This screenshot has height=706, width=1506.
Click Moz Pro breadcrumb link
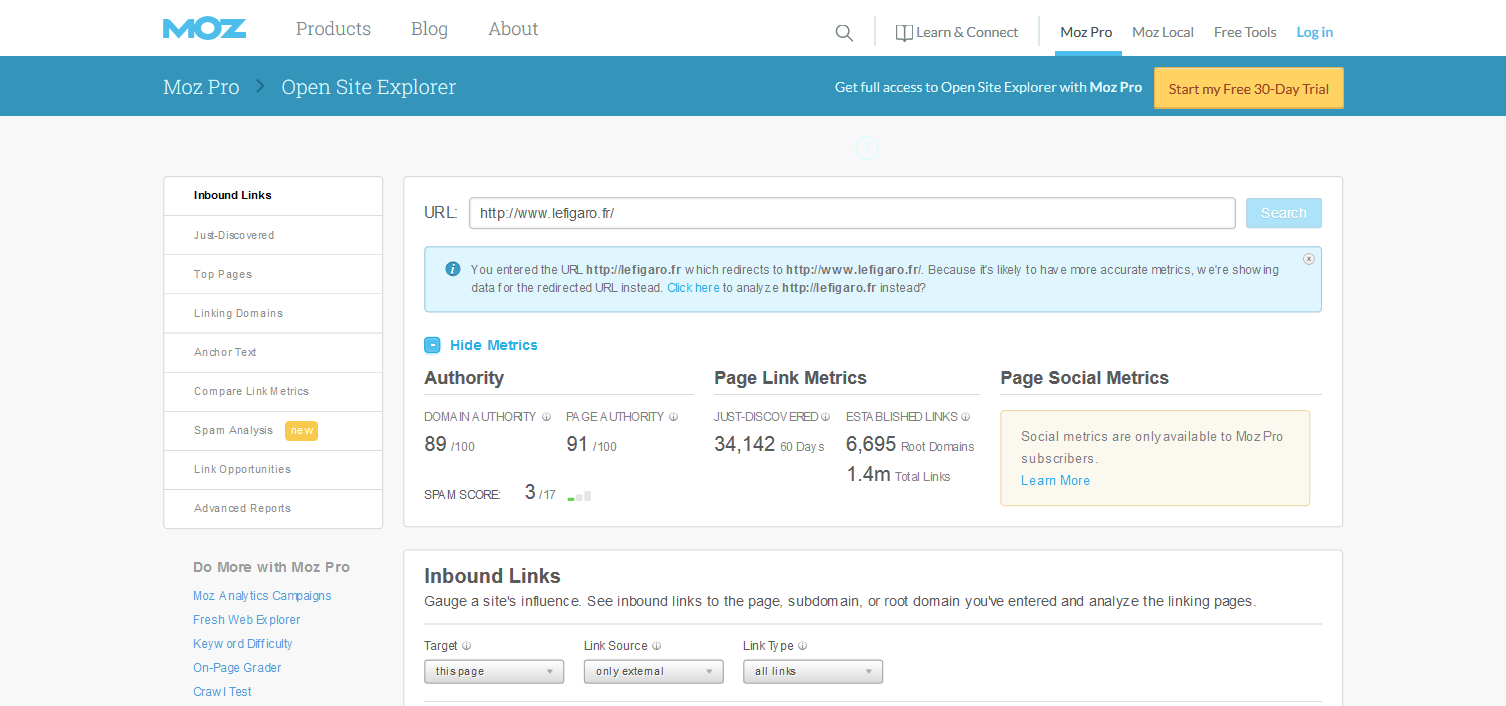click(x=201, y=87)
